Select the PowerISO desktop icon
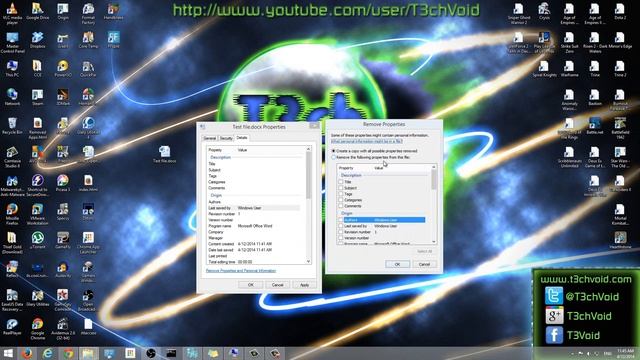 pyautogui.click(x=63, y=69)
